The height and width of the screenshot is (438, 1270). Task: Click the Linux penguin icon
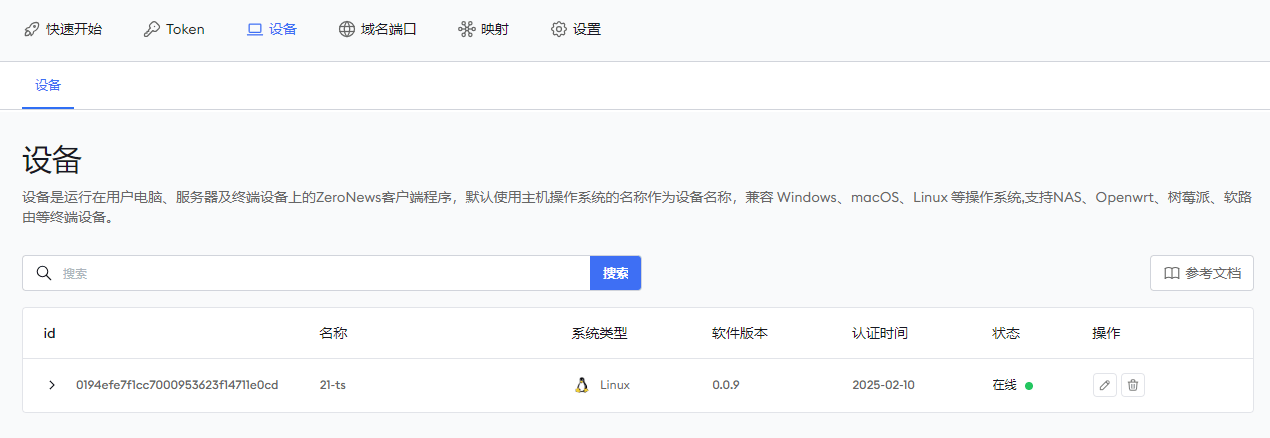pos(581,385)
